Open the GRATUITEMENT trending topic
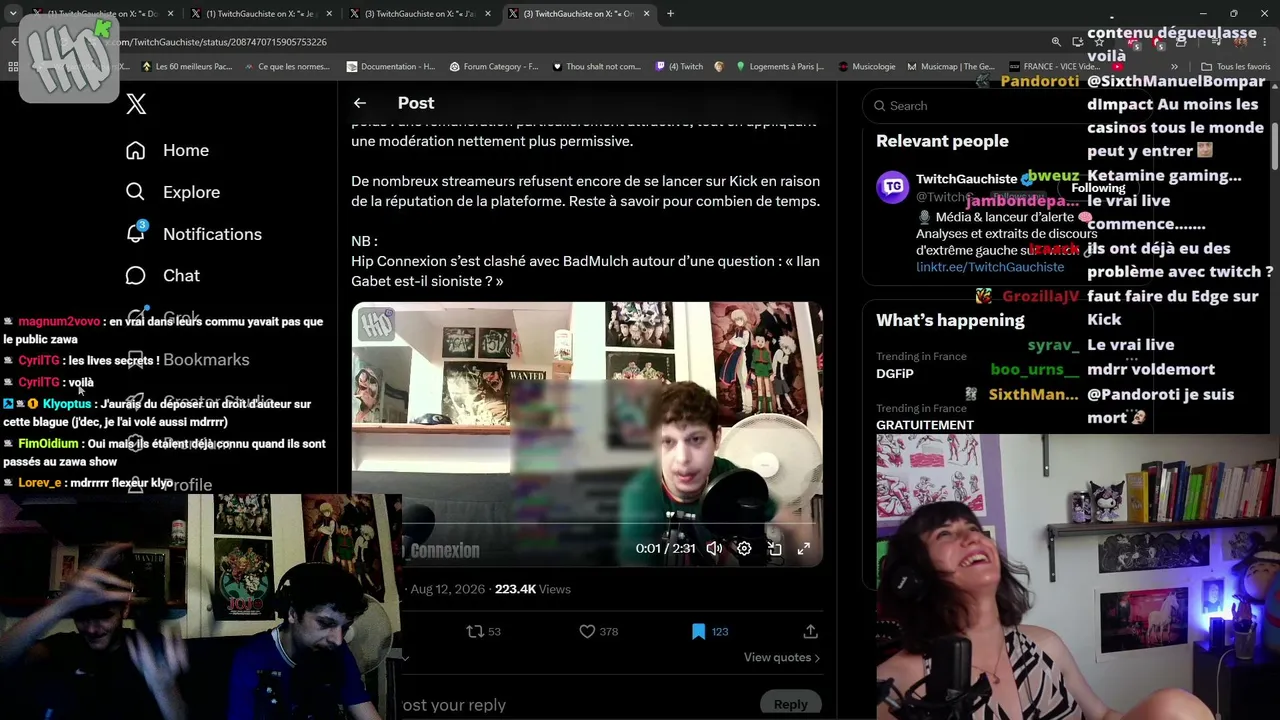1280x720 pixels. coord(925,425)
